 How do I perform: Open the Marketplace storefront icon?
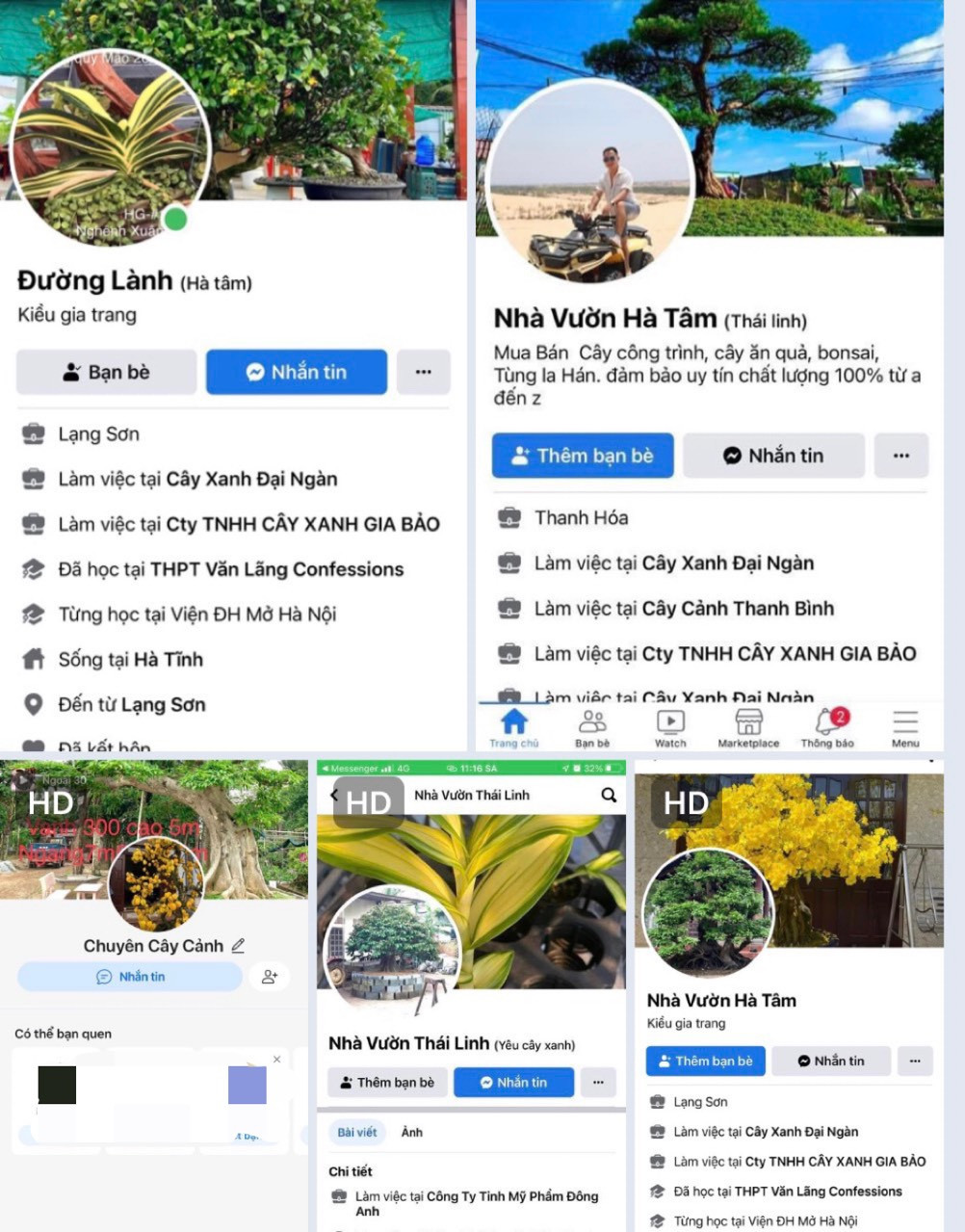coord(748,721)
